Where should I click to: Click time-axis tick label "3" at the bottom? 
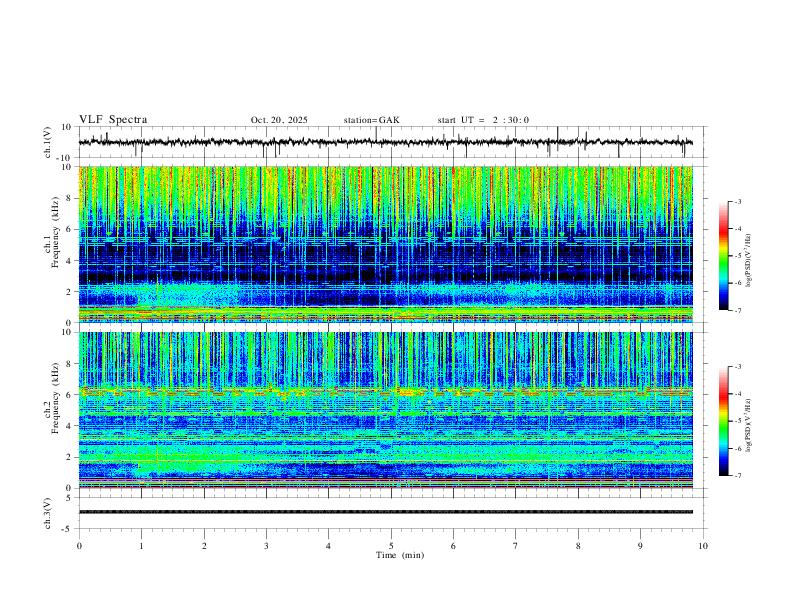coord(266,546)
